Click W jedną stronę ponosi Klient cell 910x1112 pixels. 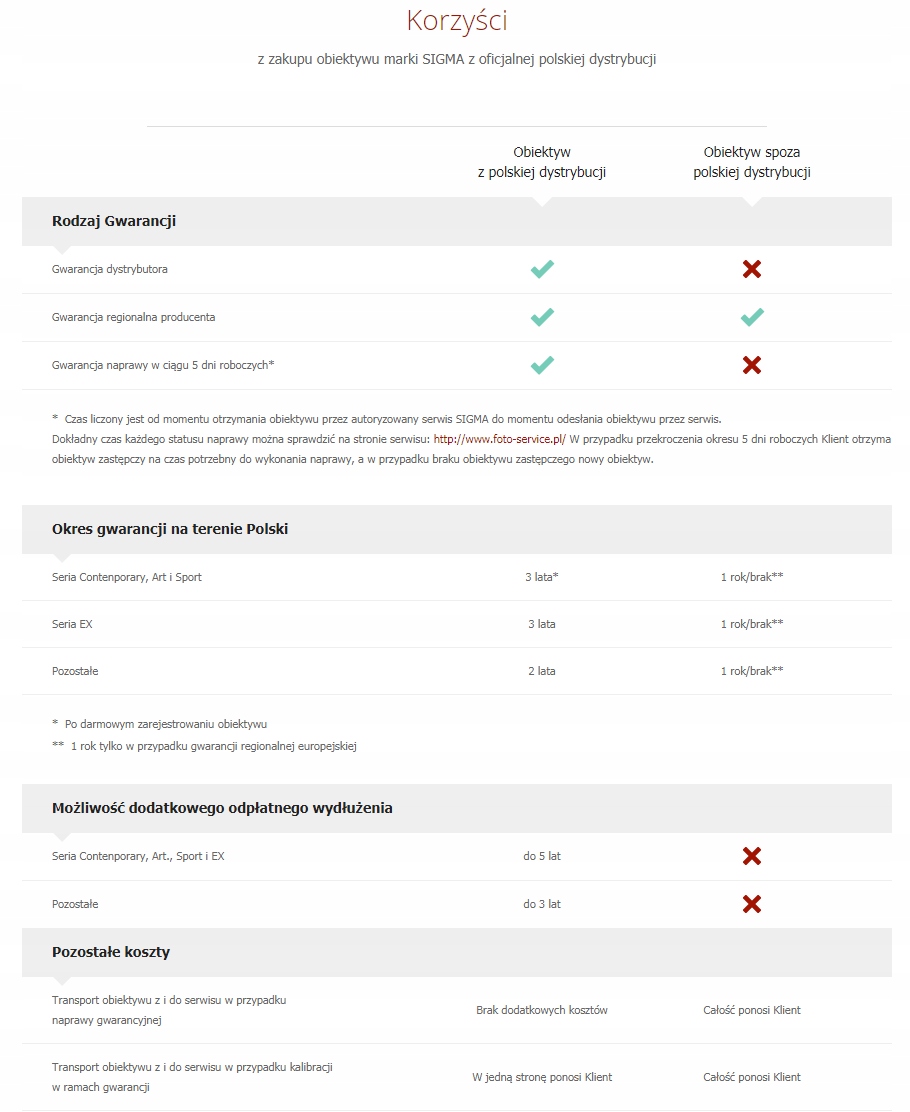pyautogui.click(x=542, y=1077)
